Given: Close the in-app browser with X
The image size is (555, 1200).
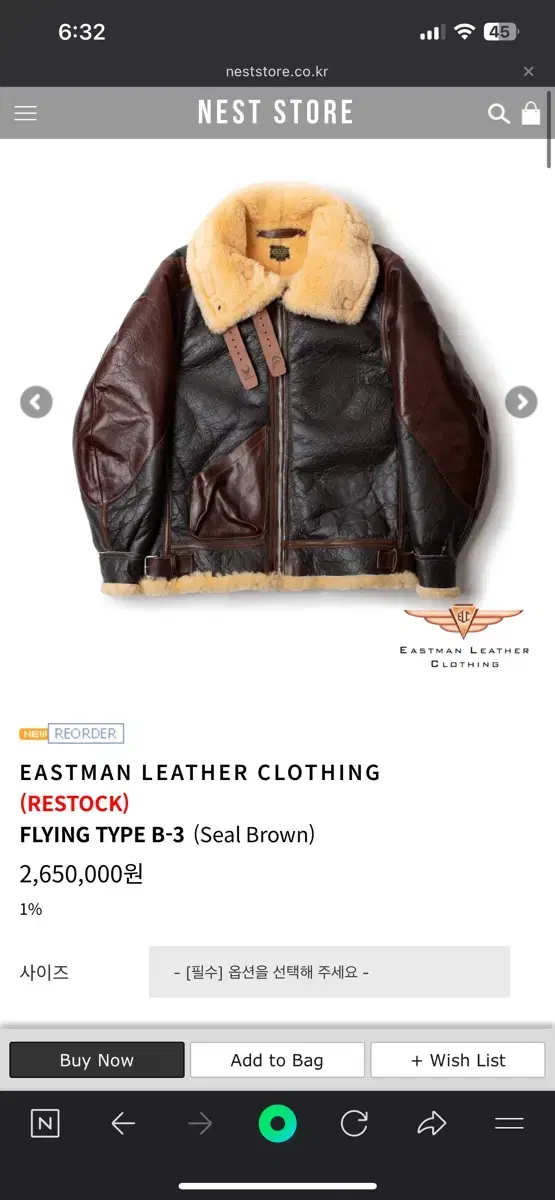Looking at the screenshot, I should tap(529, 71).
